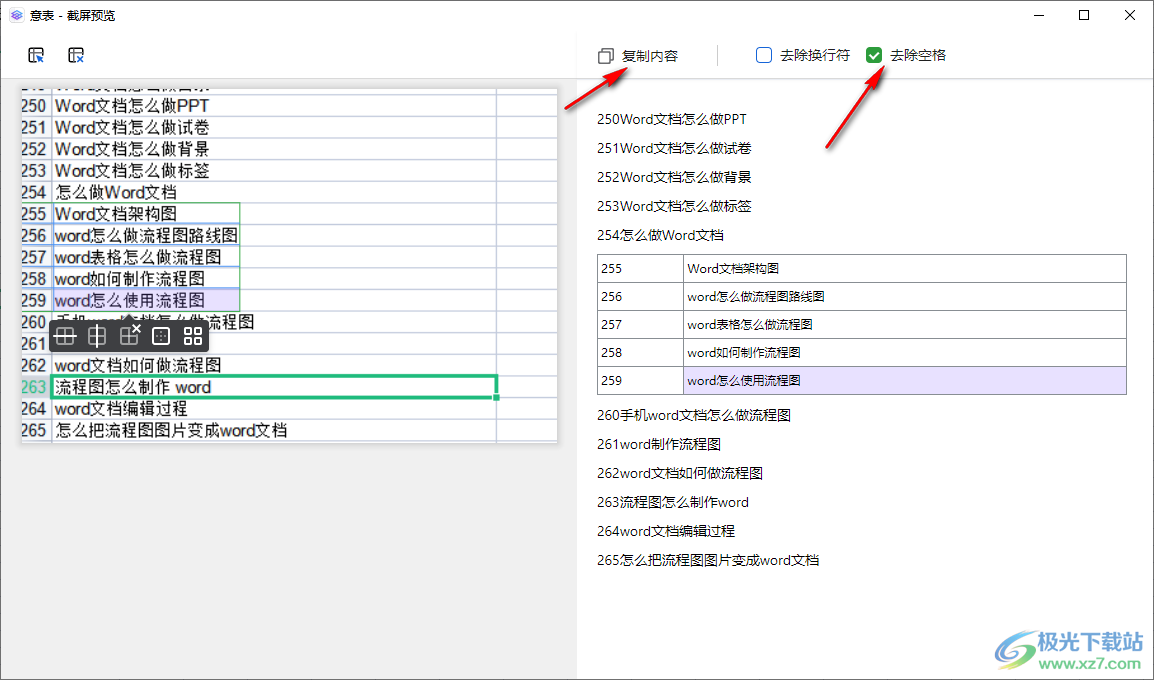The width and height of the screenshot is (1154, 680).
Task: Select result table cell word表格怎么做流程图
Action: (x=905, y=325)
